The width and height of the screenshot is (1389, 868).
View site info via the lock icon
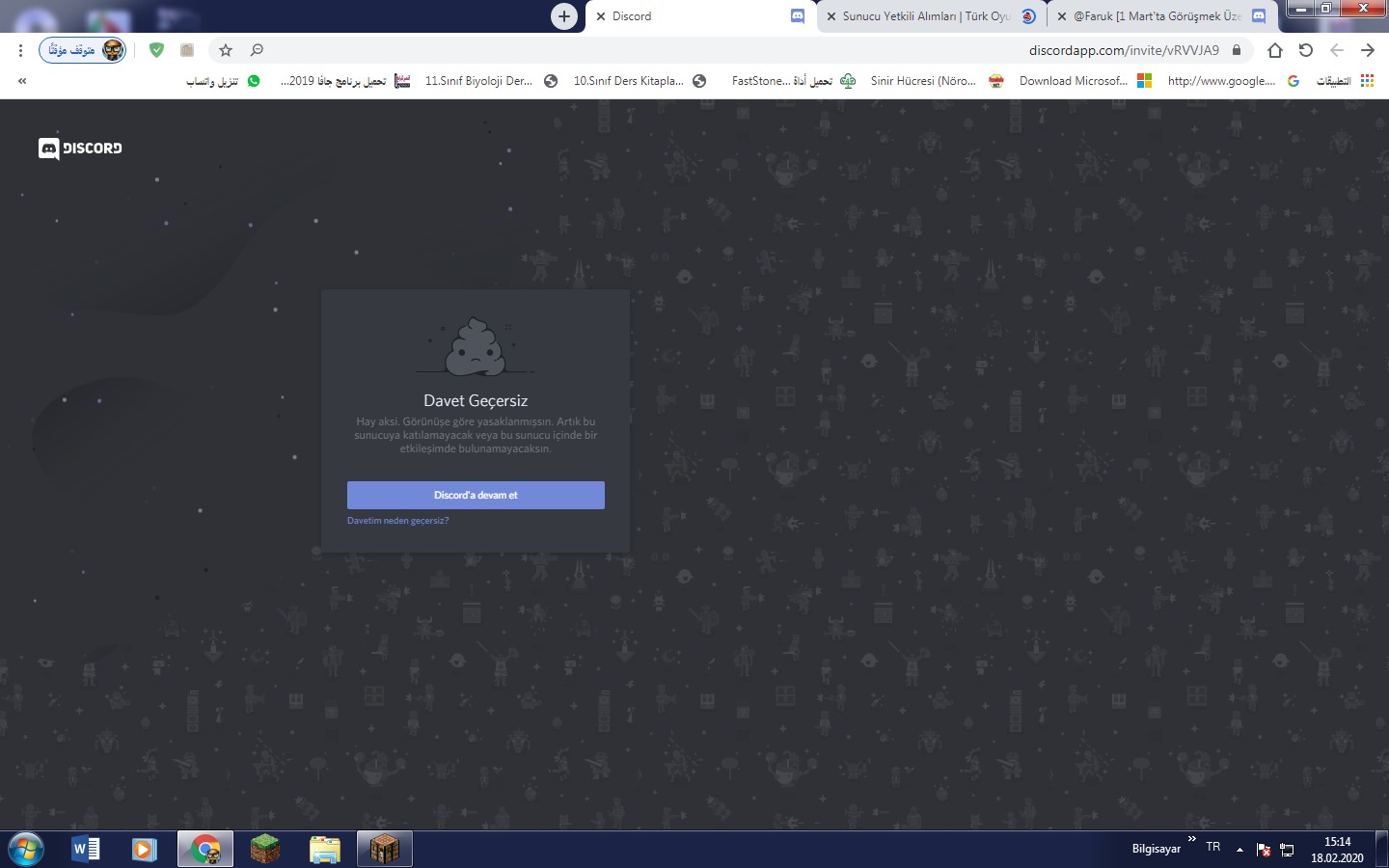point(1237,50)
